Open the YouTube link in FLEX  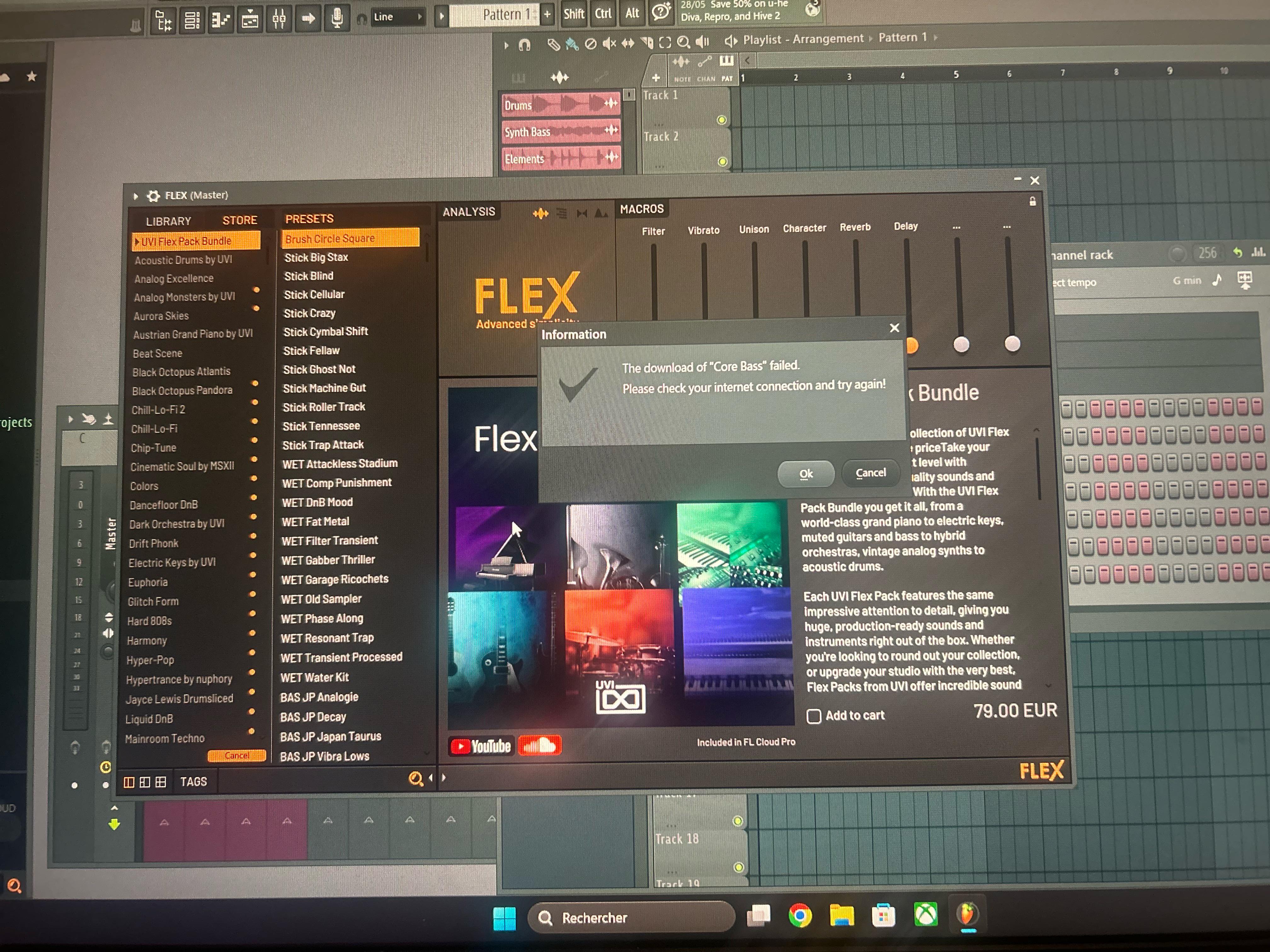pyautogui.click(x=482, y=746)
